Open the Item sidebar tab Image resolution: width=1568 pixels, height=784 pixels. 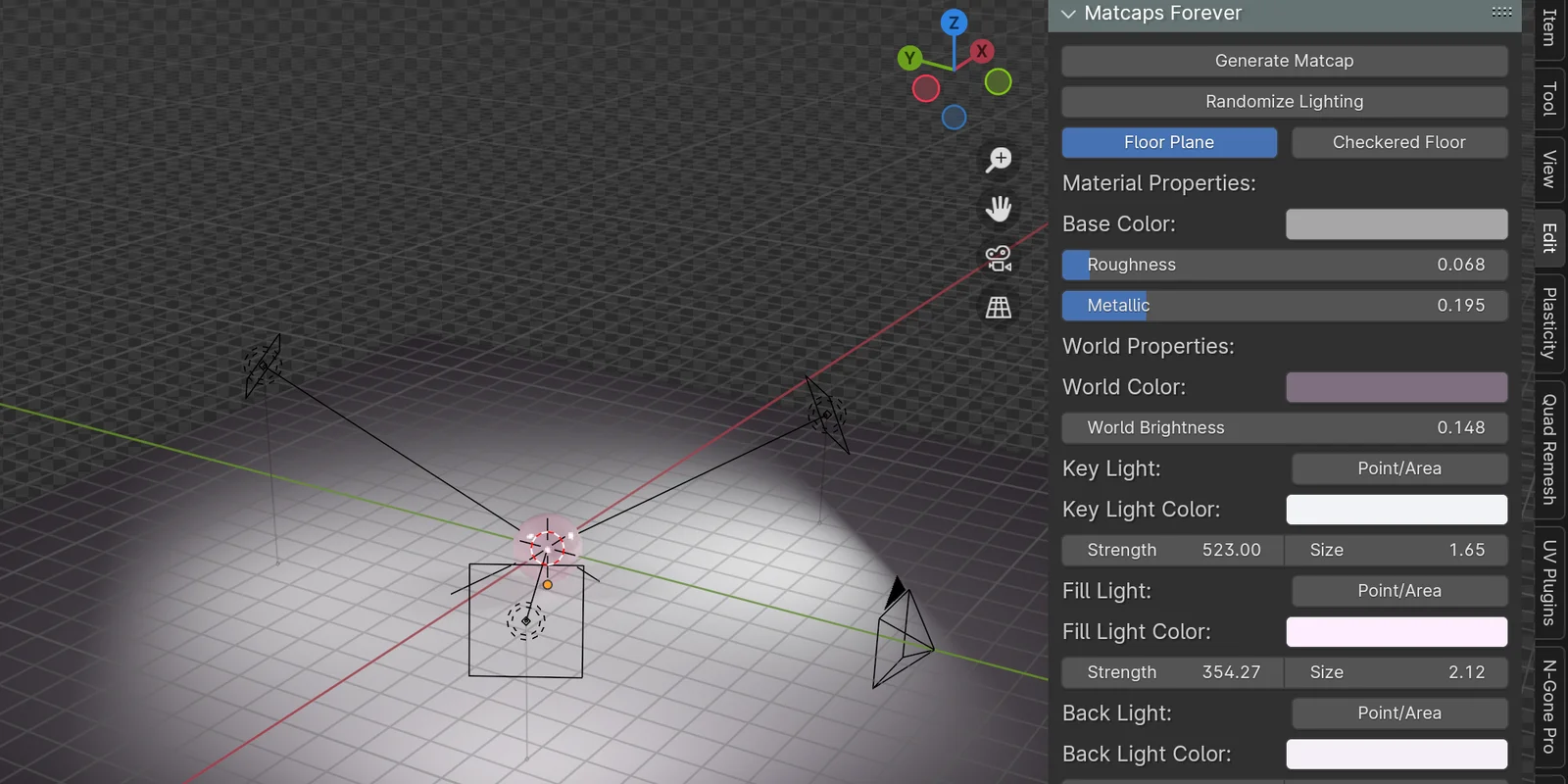[x=1549, y=28]
